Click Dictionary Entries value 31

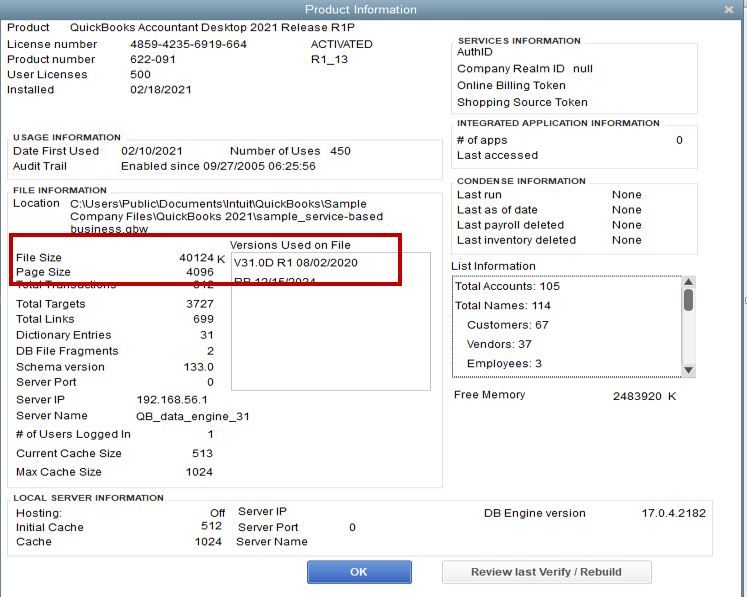[207, 335]
